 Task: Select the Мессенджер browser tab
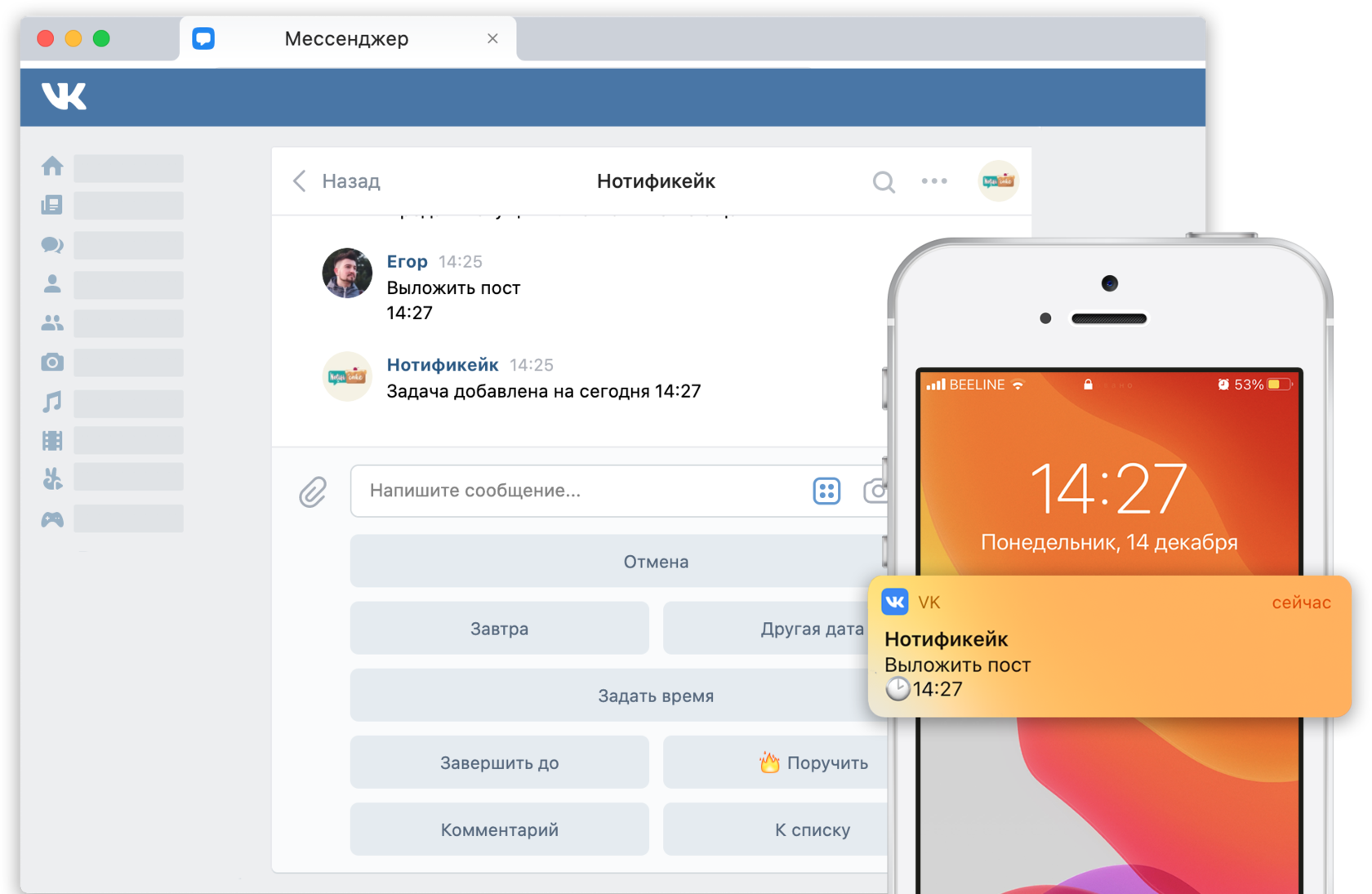(348, 39)
